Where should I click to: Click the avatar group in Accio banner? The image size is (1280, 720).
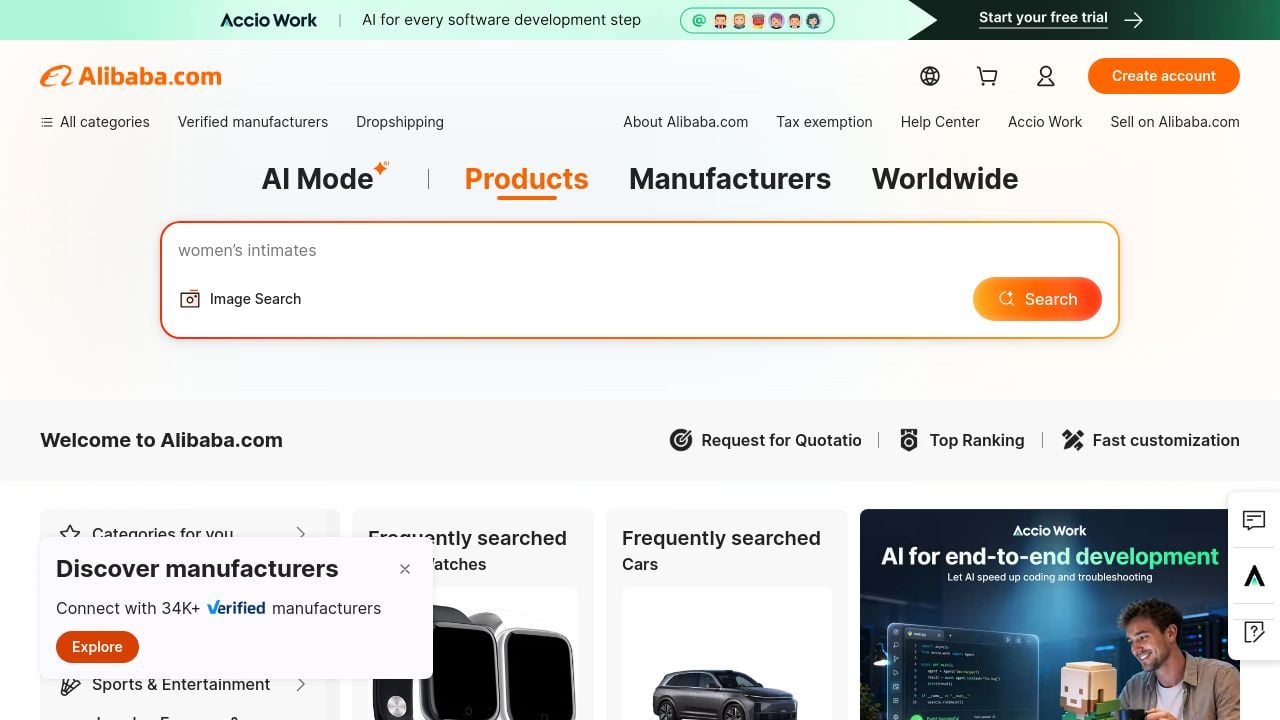757,20
